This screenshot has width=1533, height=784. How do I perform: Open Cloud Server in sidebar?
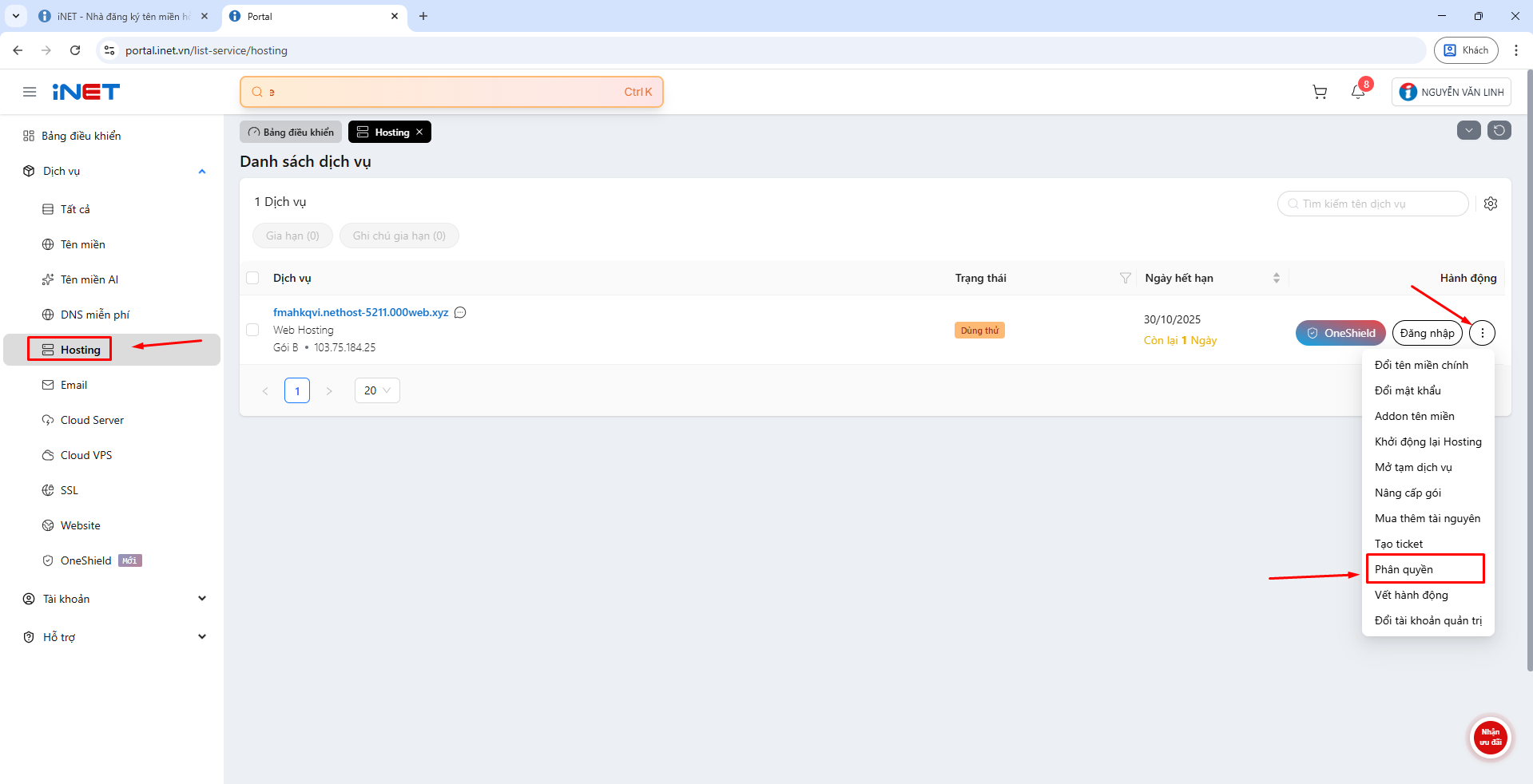[112, 420]
